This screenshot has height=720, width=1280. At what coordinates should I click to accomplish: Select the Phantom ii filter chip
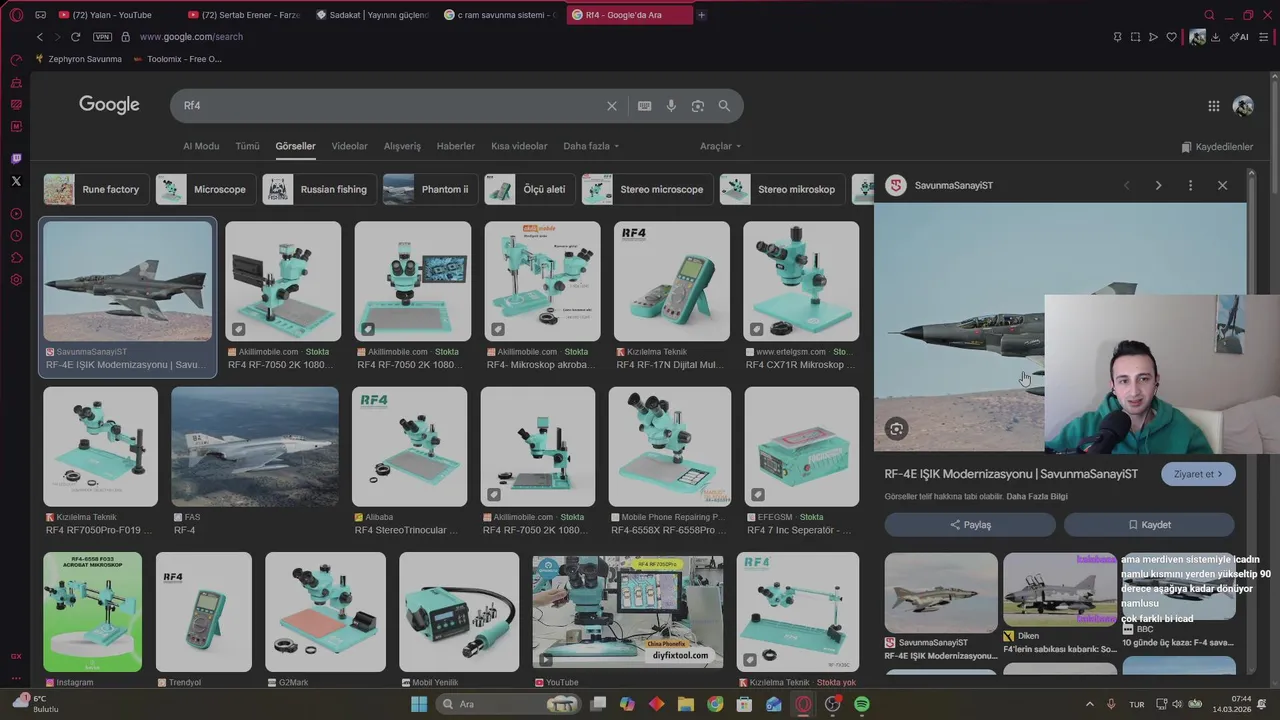coord(429,189)
